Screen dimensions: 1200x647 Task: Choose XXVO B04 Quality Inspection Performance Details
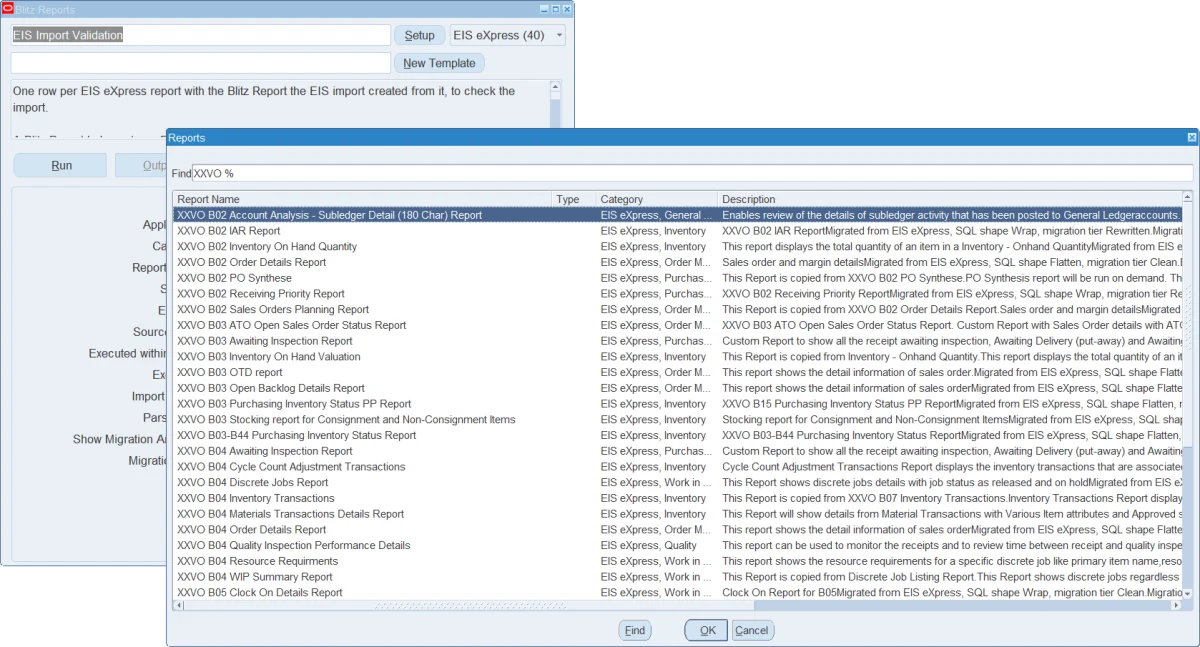[x=677, y=545]
